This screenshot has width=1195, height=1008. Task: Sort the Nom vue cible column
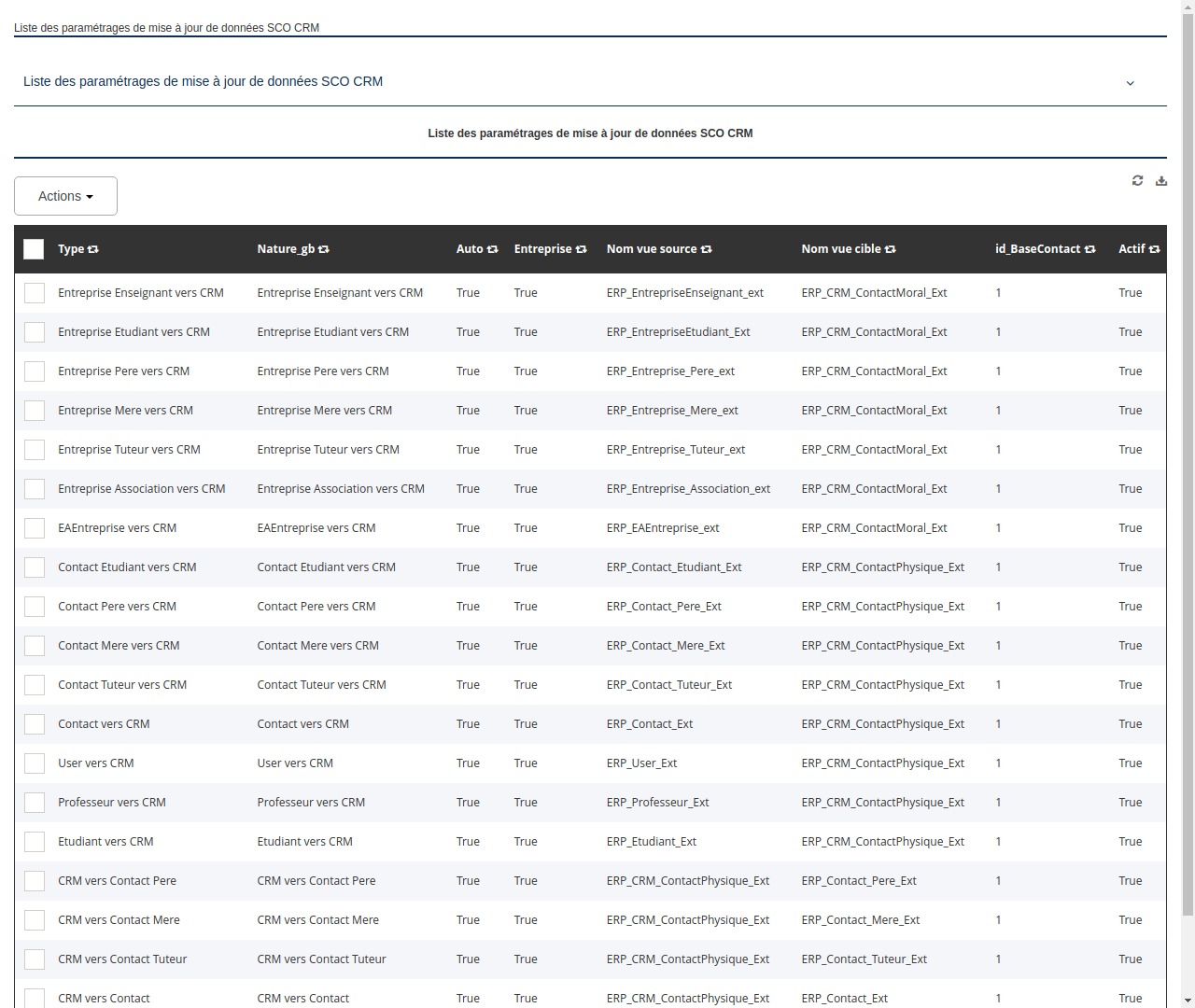tap(890, 249)
